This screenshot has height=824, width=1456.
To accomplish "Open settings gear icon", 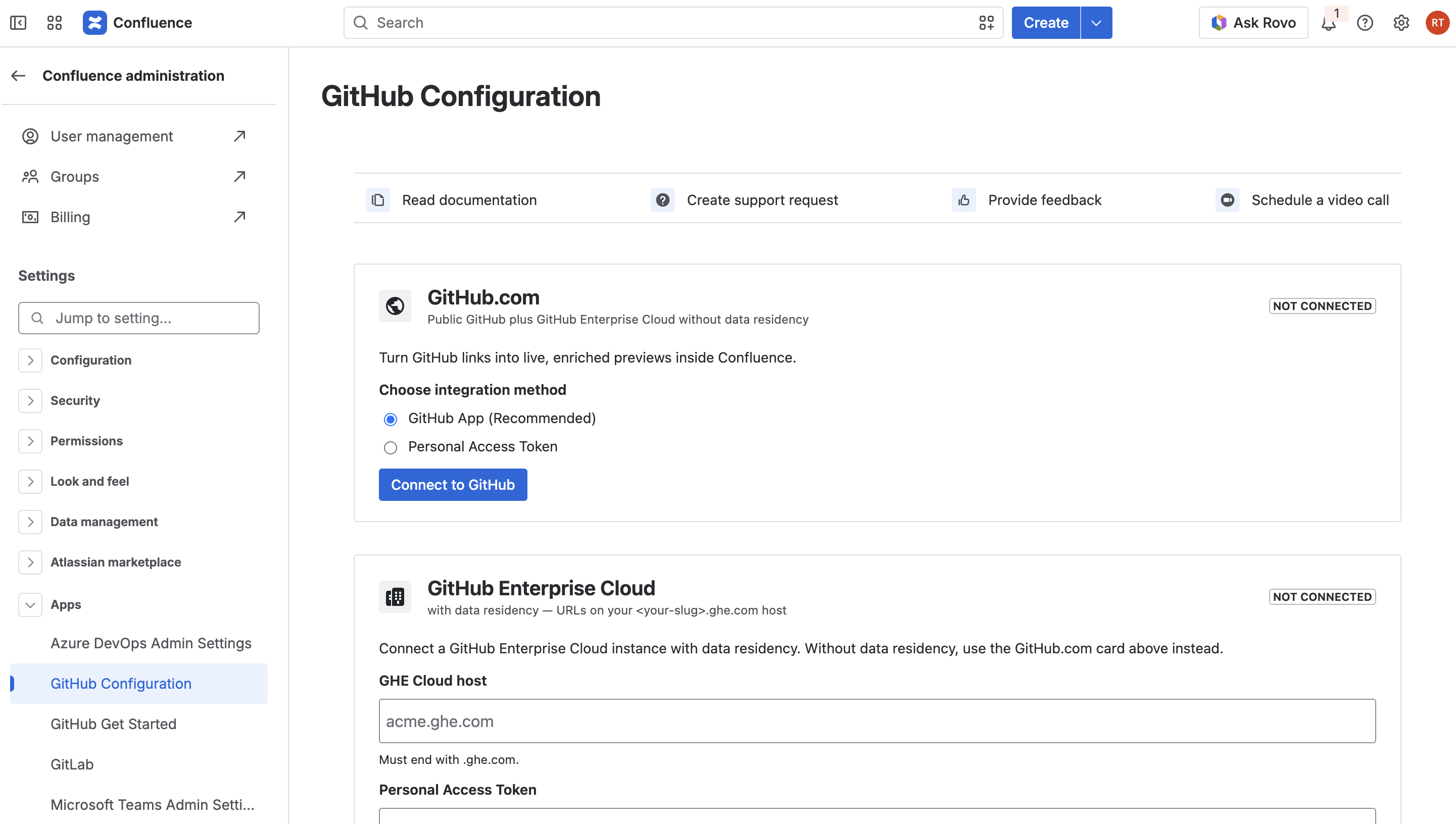I will (x=1401, y=23).
